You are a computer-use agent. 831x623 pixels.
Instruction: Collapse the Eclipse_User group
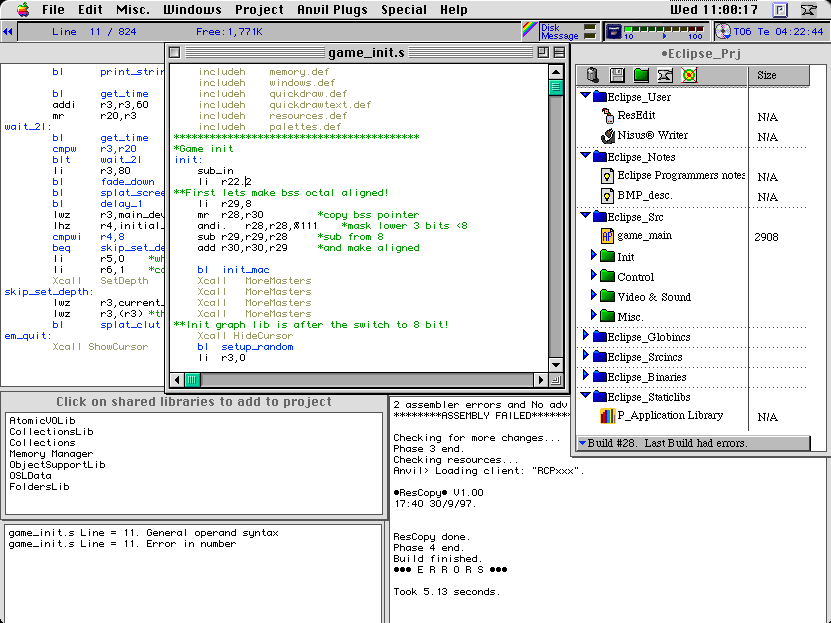tap(586, 97)
